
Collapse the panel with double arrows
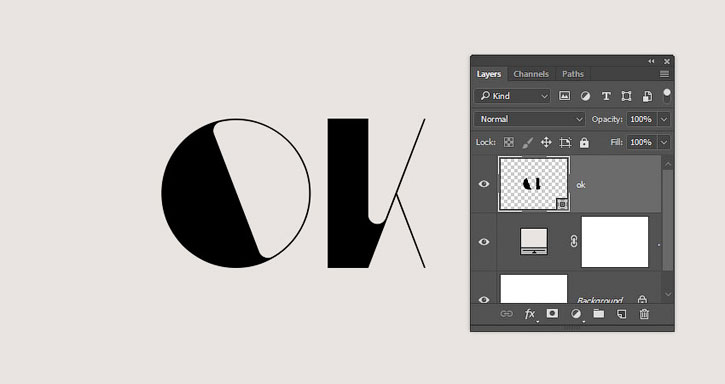[651, 61]
